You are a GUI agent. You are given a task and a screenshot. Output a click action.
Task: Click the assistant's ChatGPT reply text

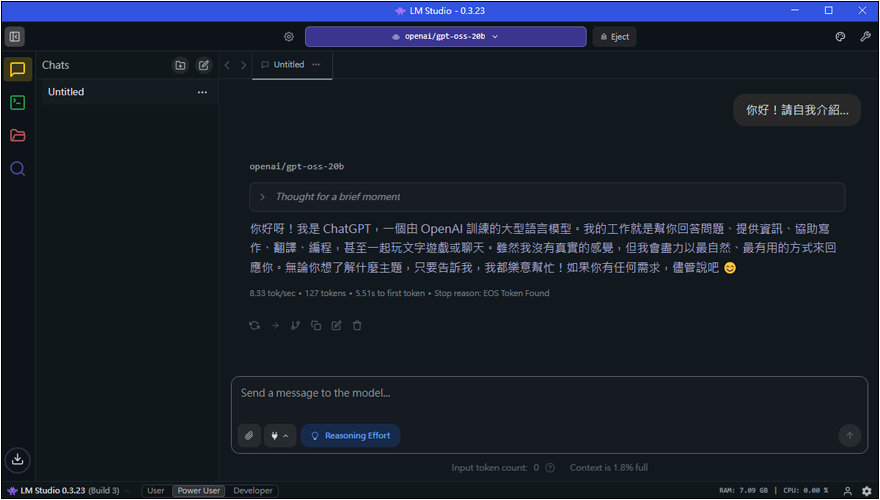(543, 248)
